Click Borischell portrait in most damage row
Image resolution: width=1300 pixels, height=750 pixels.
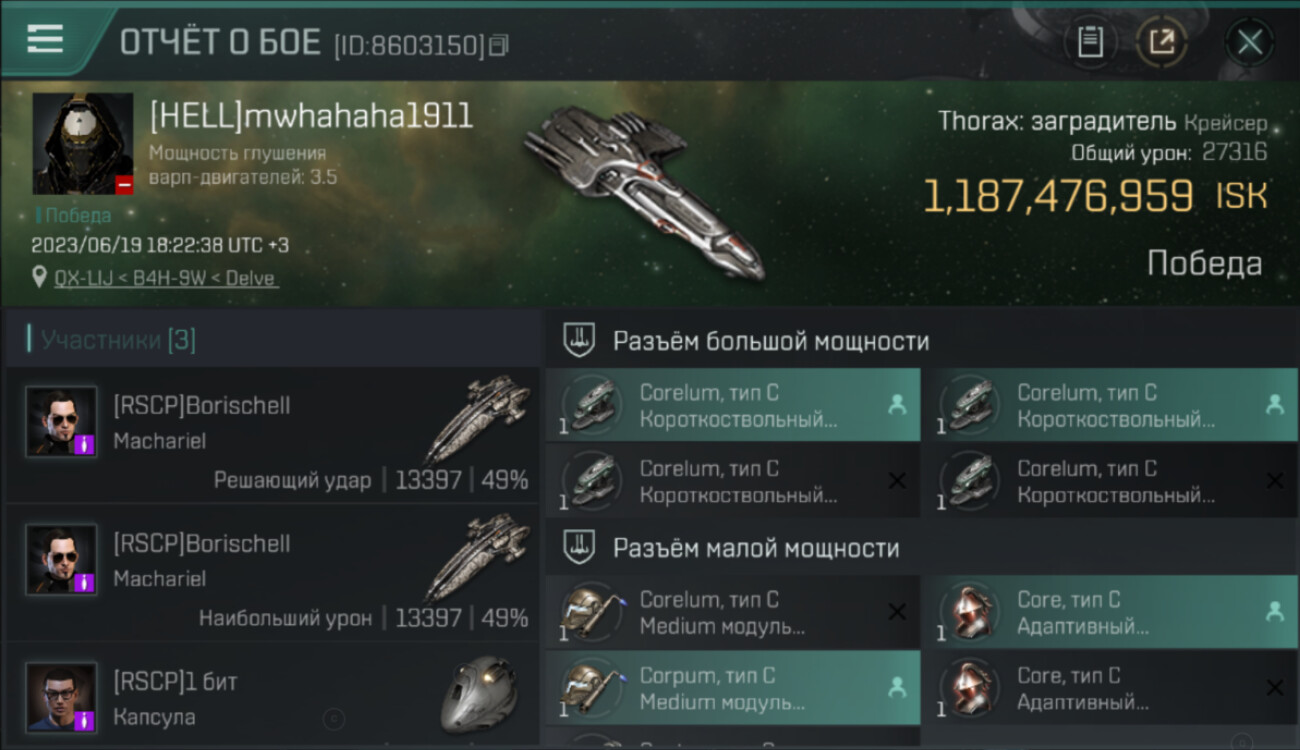(61, 559)
